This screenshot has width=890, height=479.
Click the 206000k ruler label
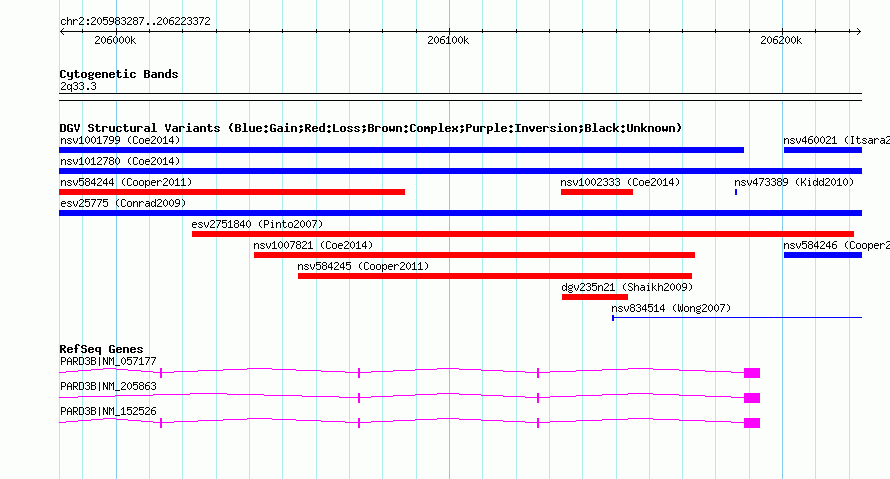(x=115, y=40)
